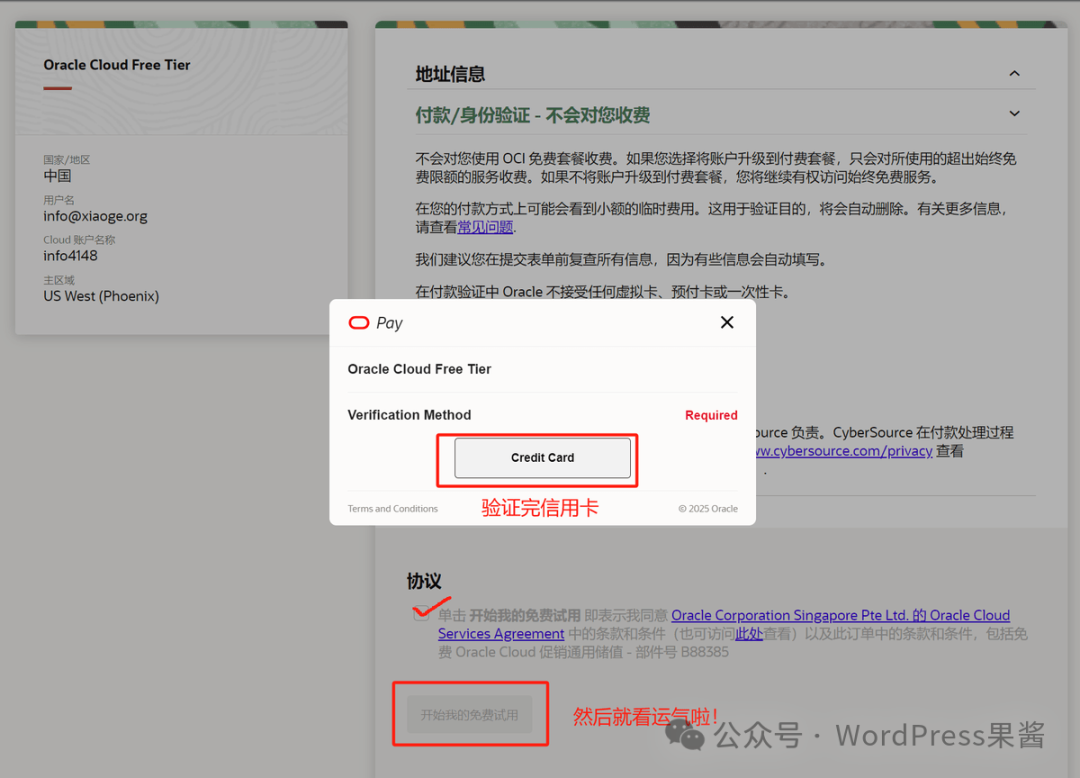Click the © 2025 Oracle footer text
The image size is (1080, 778).
click(708, 508)
